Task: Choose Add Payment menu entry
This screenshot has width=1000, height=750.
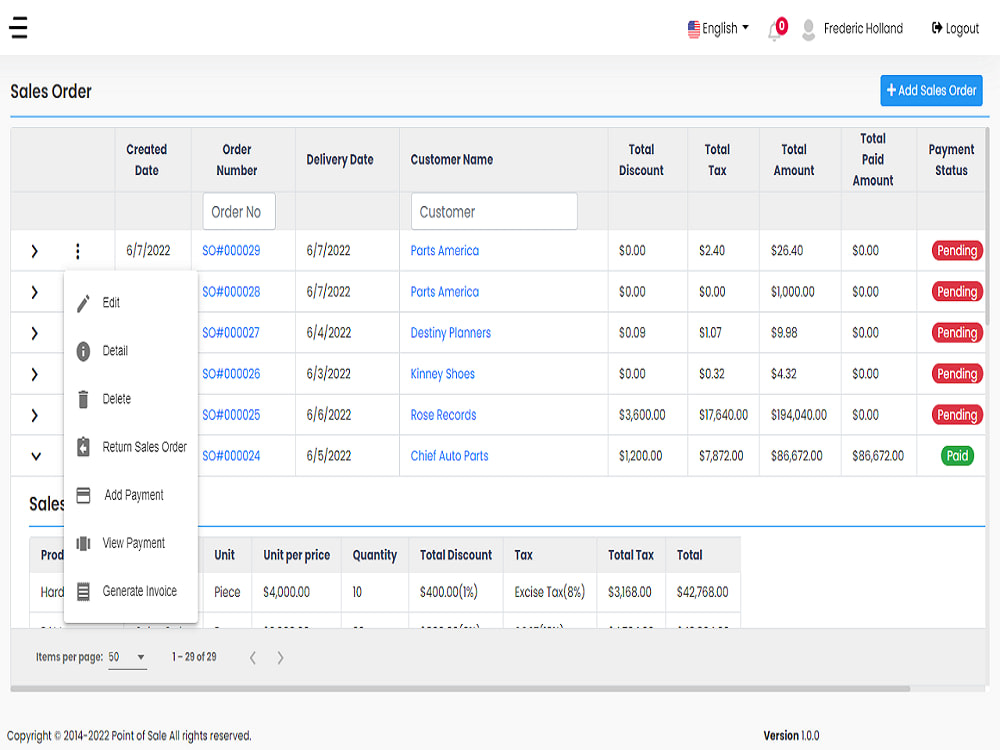Action: coord(131,495)
